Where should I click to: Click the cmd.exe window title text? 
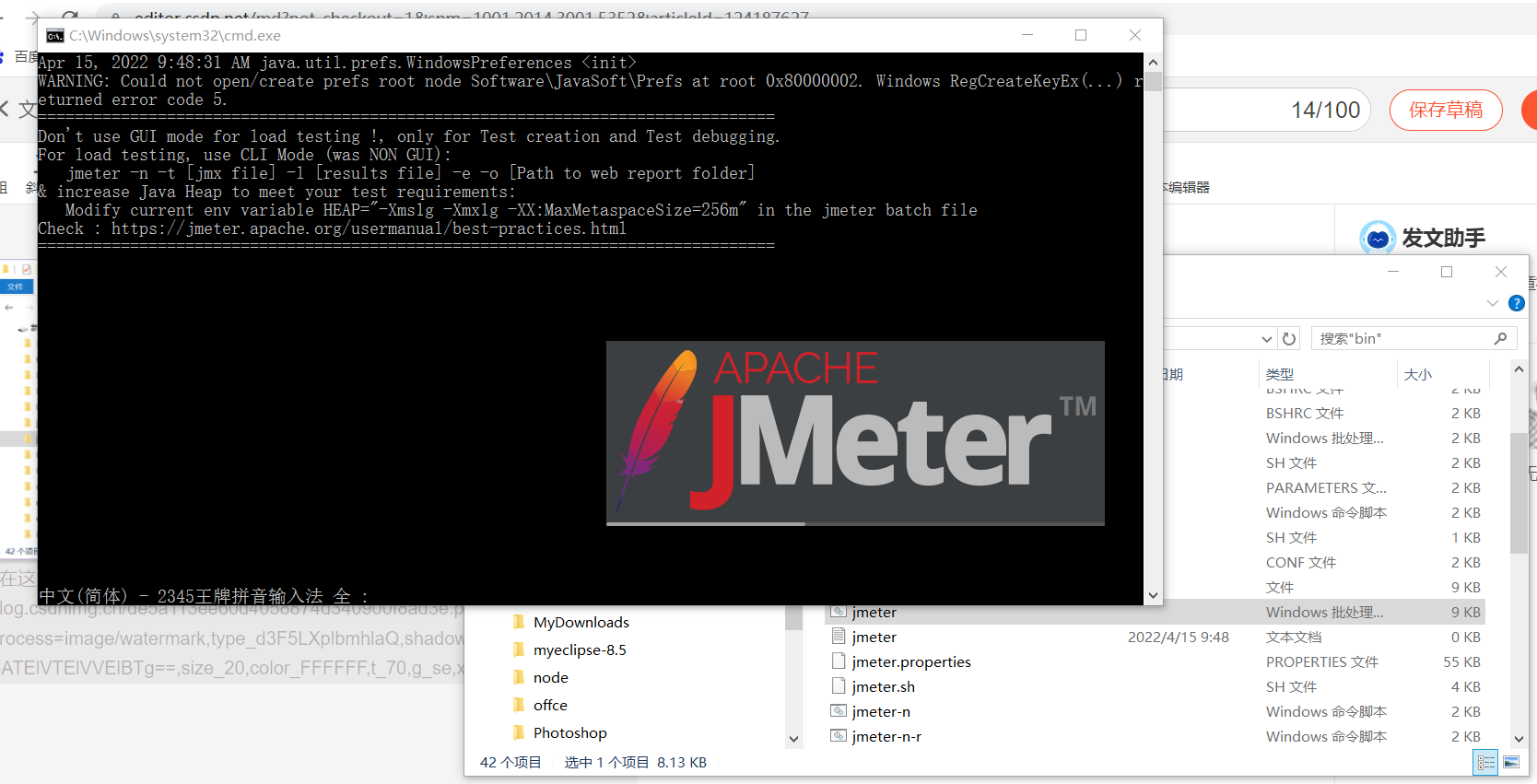175,36
